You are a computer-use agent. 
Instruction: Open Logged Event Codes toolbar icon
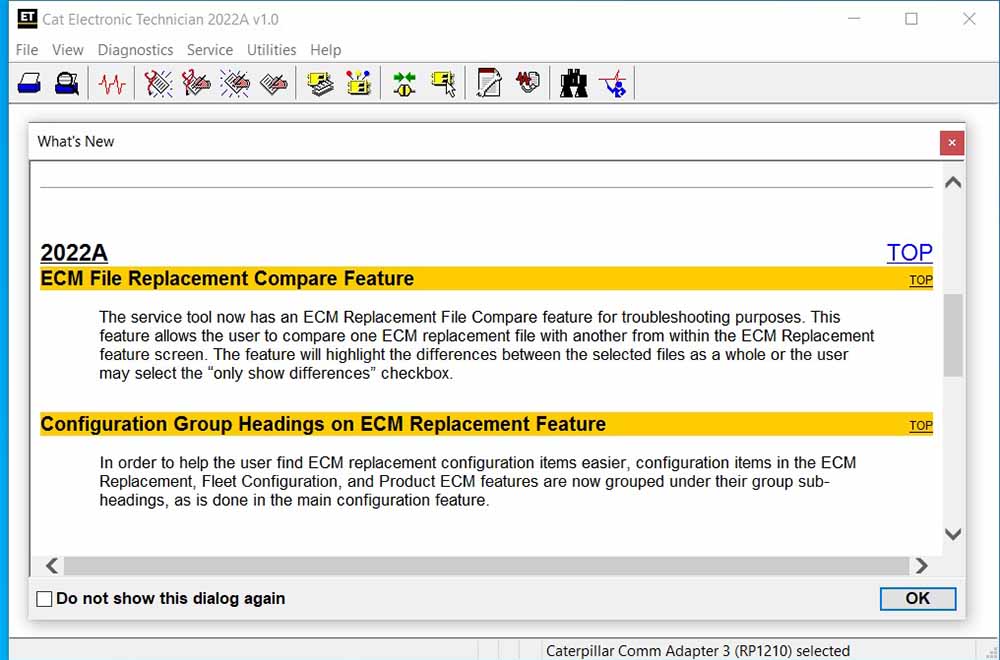coord(274,84)
